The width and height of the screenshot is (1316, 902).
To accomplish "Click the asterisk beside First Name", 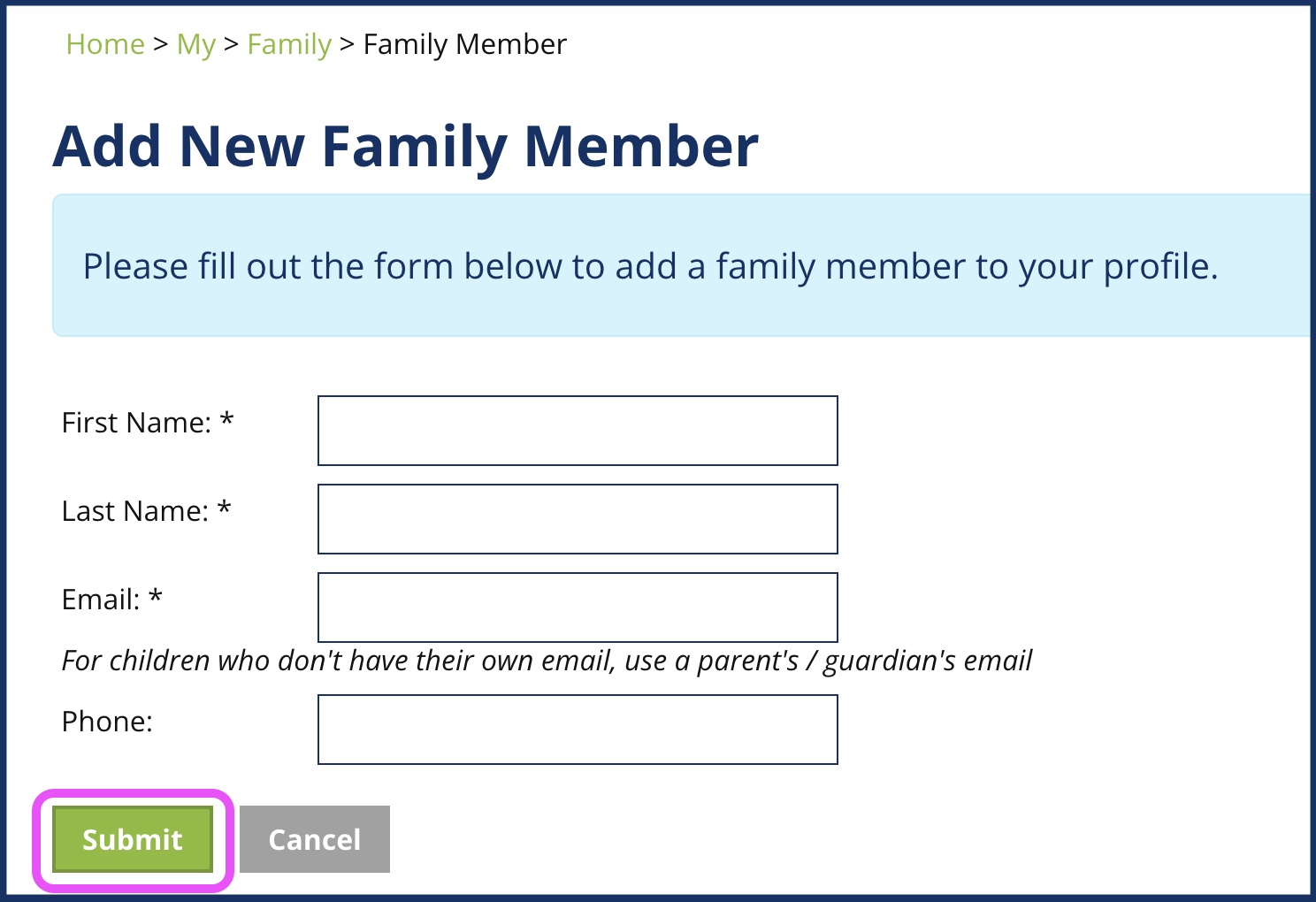I will pos(227,419).
